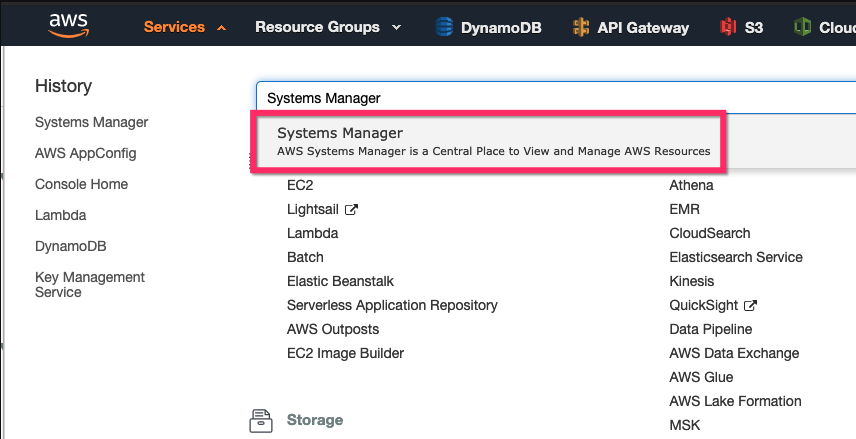856x439 pixels.
Task: Open the Kinesis service
Action: click(x=692, y=281)
